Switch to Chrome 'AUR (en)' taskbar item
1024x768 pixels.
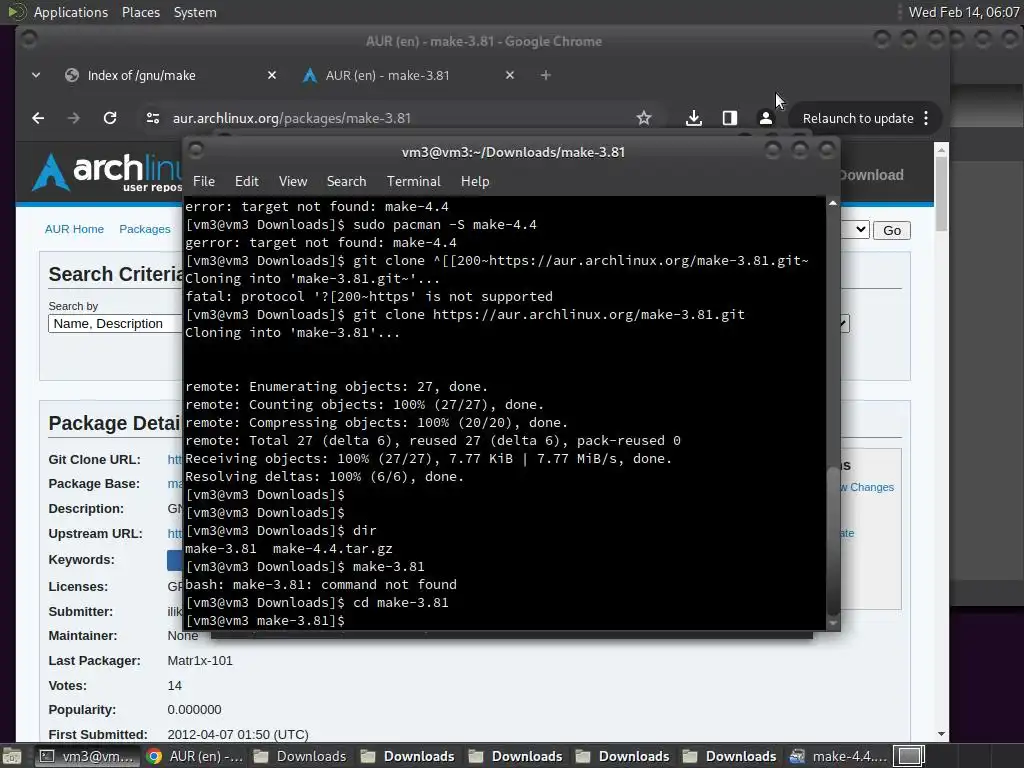point(195,756)
